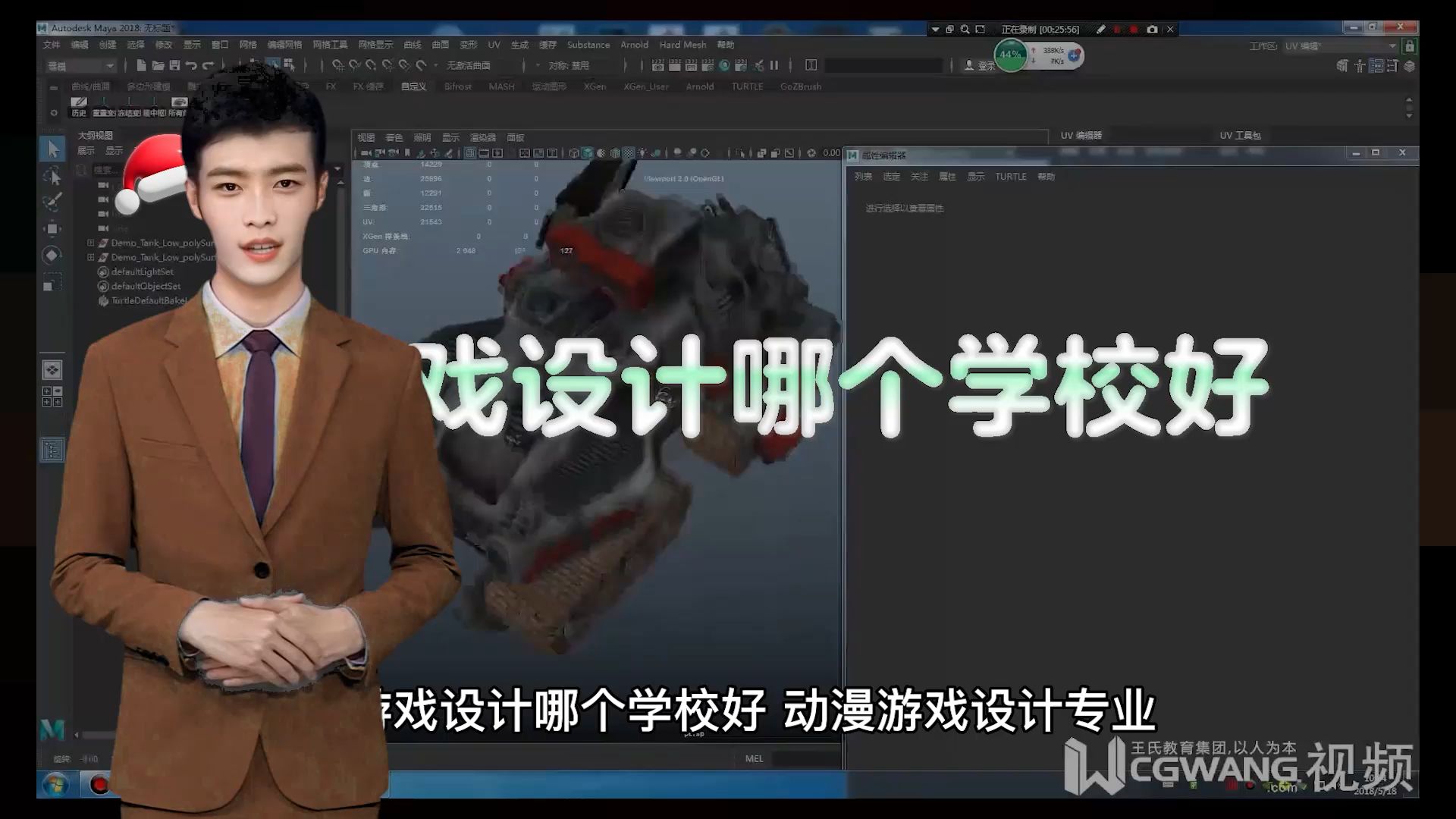Select defaultLightSet in the Outliner
The height and width of the screenshot is (819, 1456).
[142, 272]
